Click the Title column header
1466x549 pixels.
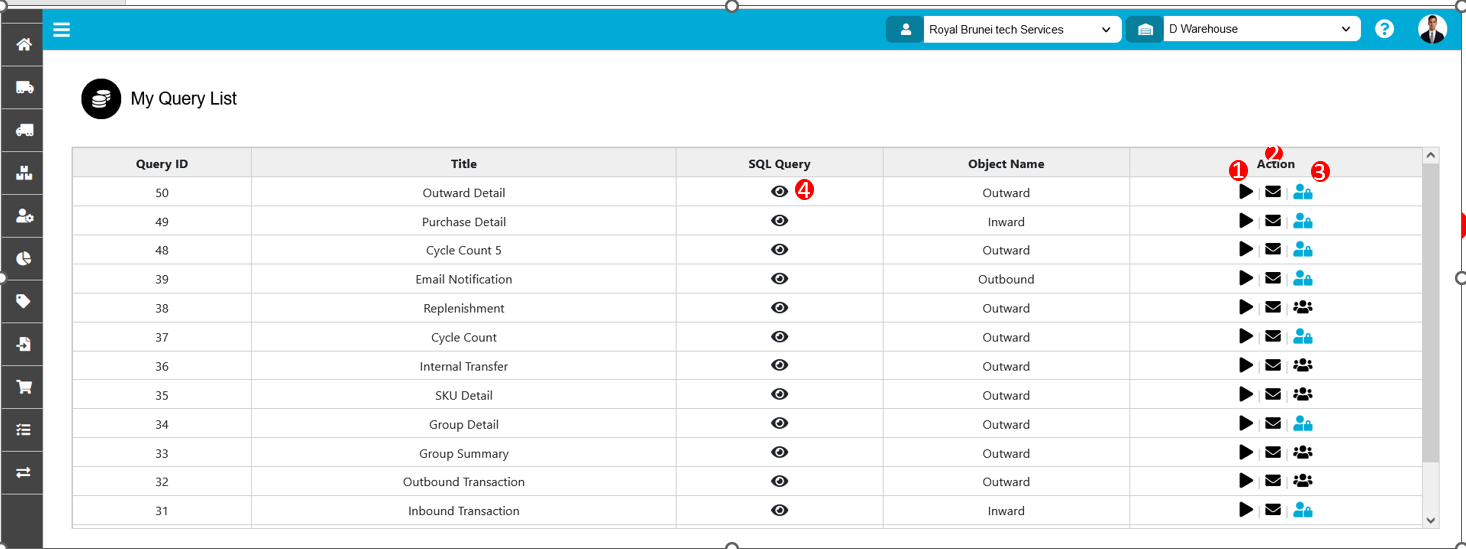tap(464, 164)
